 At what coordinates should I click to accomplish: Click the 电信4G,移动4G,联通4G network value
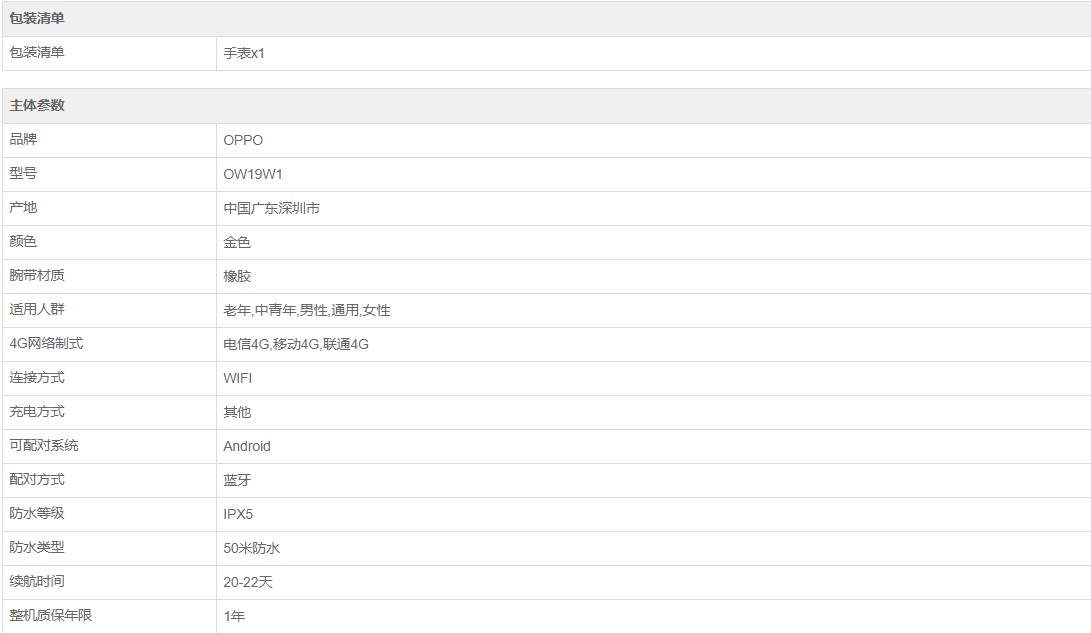click(296, 344)
